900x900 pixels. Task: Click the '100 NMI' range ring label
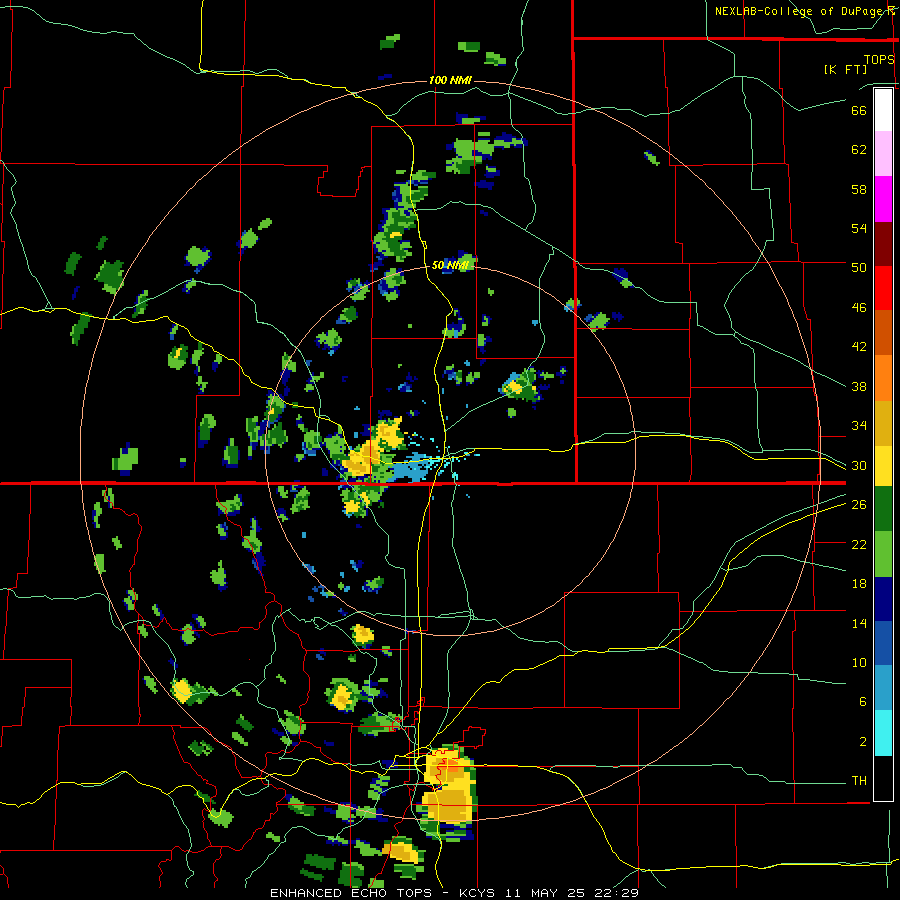(x=450, y=80)
